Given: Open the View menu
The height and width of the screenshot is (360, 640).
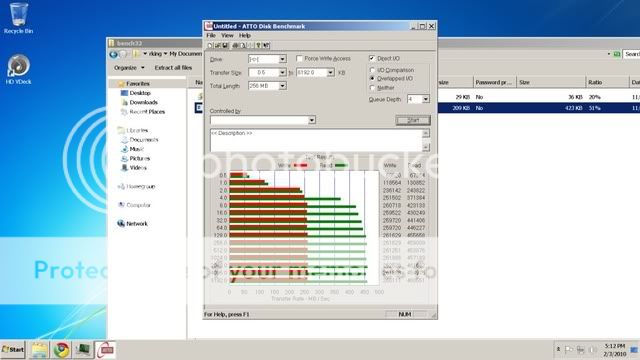Looking at the screenshot, I should coord(227,36).
